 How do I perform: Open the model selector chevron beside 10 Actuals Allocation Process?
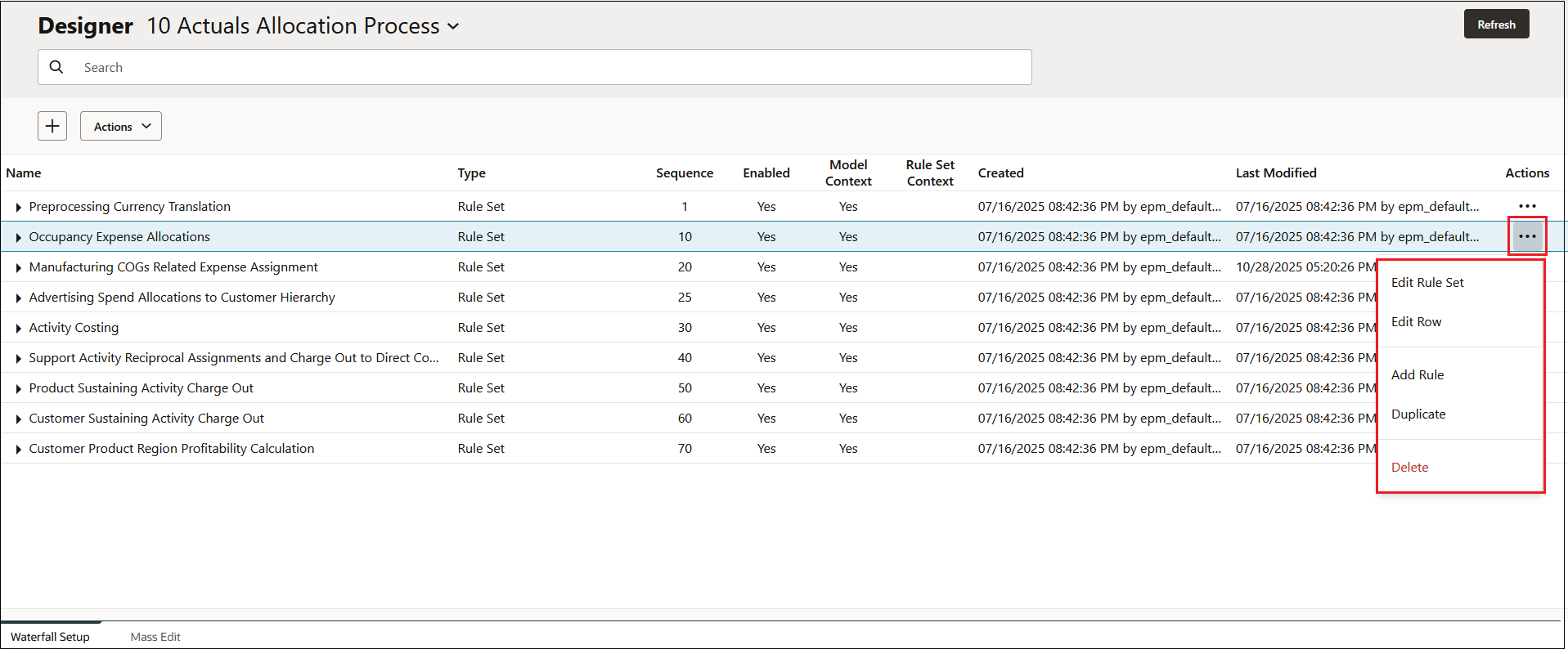click(453, 26)
